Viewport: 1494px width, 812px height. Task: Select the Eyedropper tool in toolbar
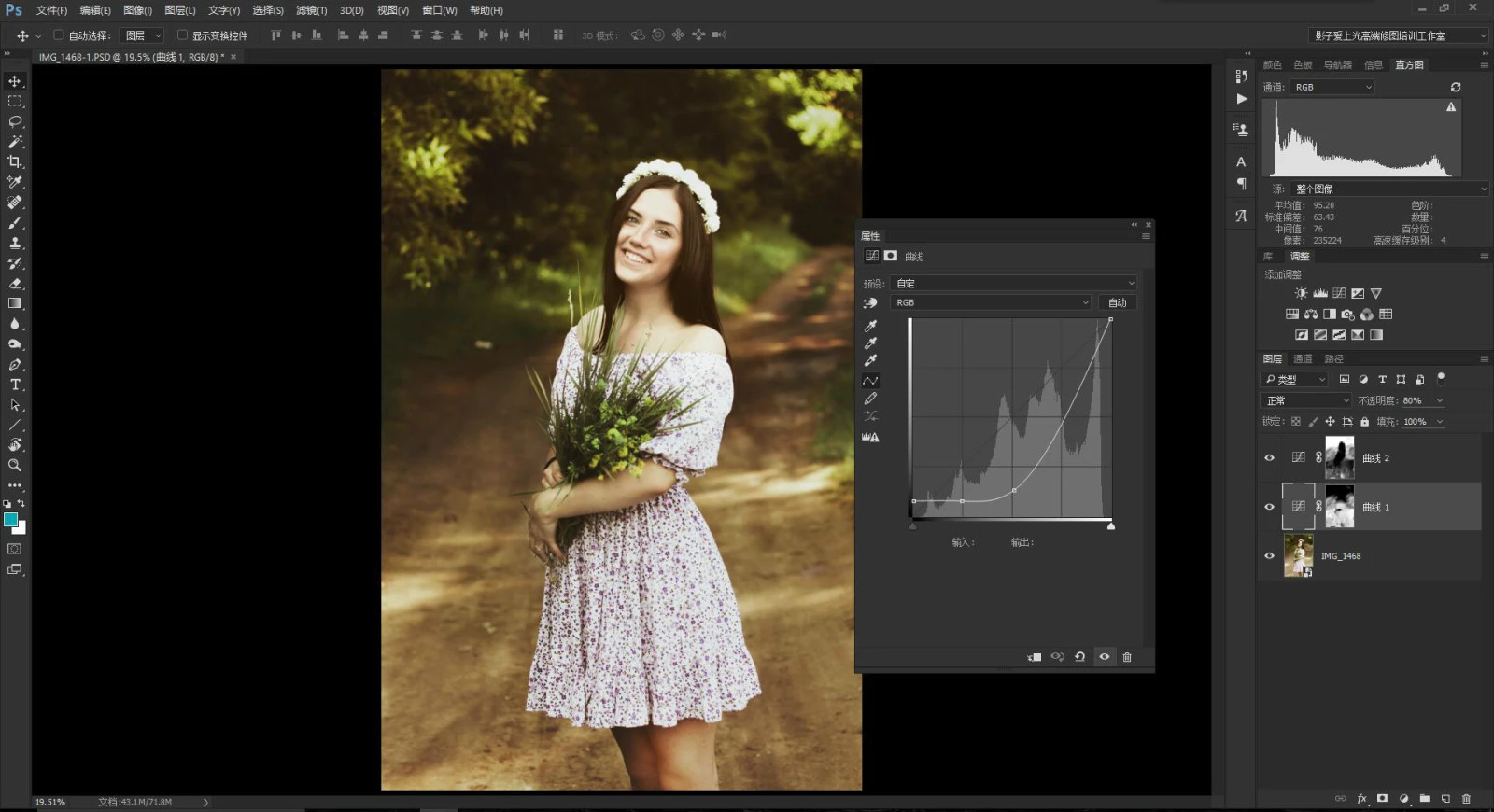pos(15,182)
